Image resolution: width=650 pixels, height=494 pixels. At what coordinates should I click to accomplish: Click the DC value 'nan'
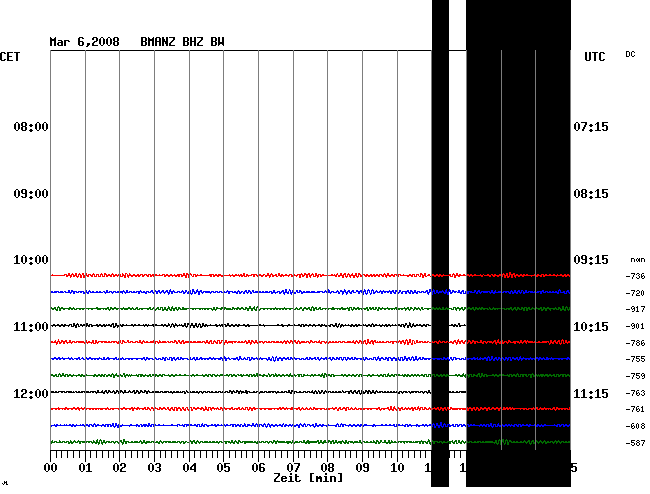(638, 260)
